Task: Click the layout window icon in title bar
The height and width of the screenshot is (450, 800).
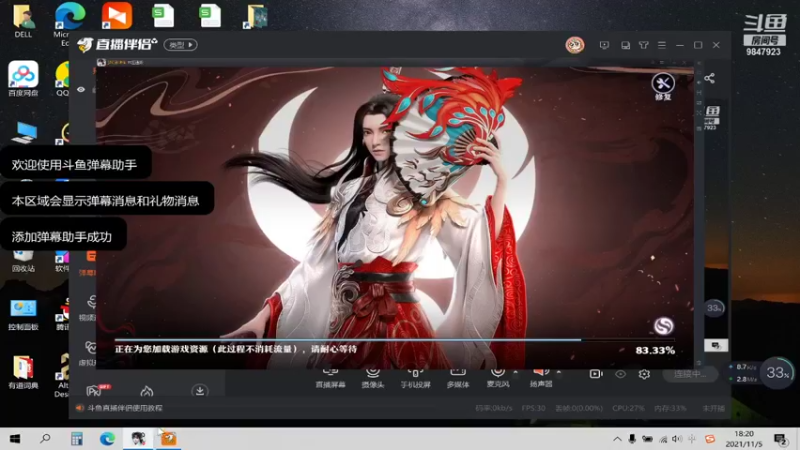Action: (625, 45)
